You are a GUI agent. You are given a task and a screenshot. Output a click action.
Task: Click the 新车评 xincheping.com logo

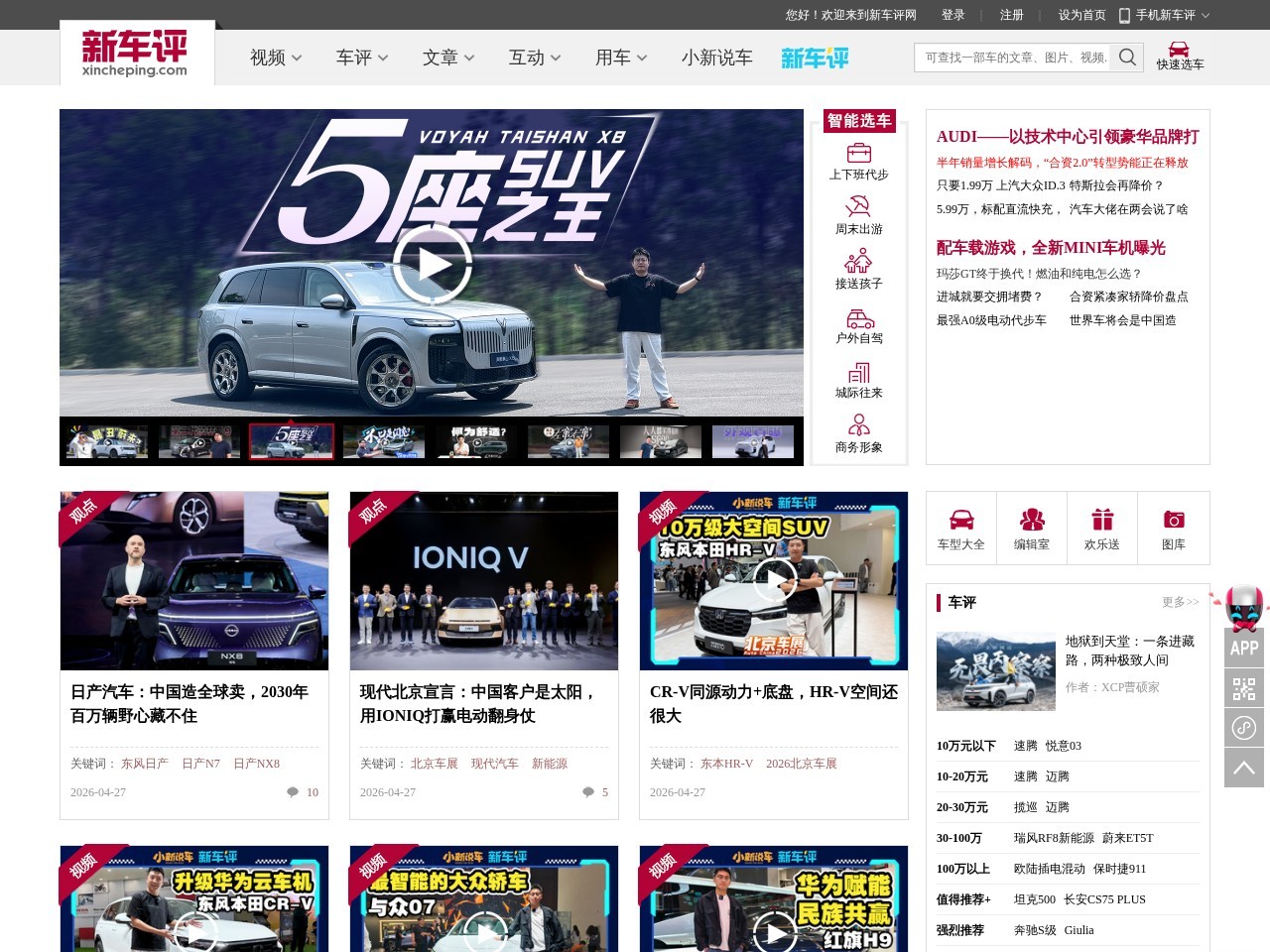136,53
